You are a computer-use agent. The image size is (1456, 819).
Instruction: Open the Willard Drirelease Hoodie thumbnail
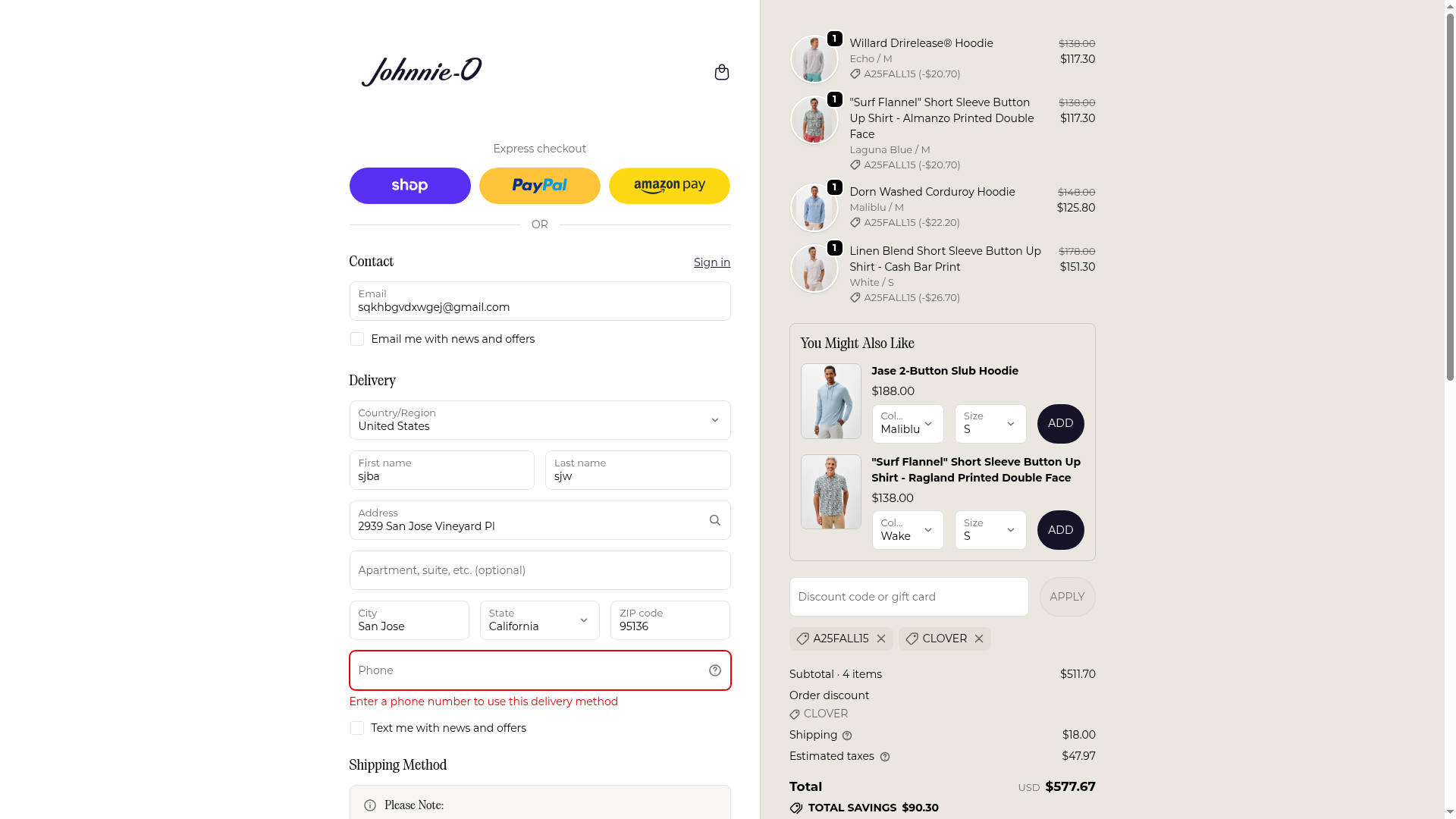pos(814,59)
